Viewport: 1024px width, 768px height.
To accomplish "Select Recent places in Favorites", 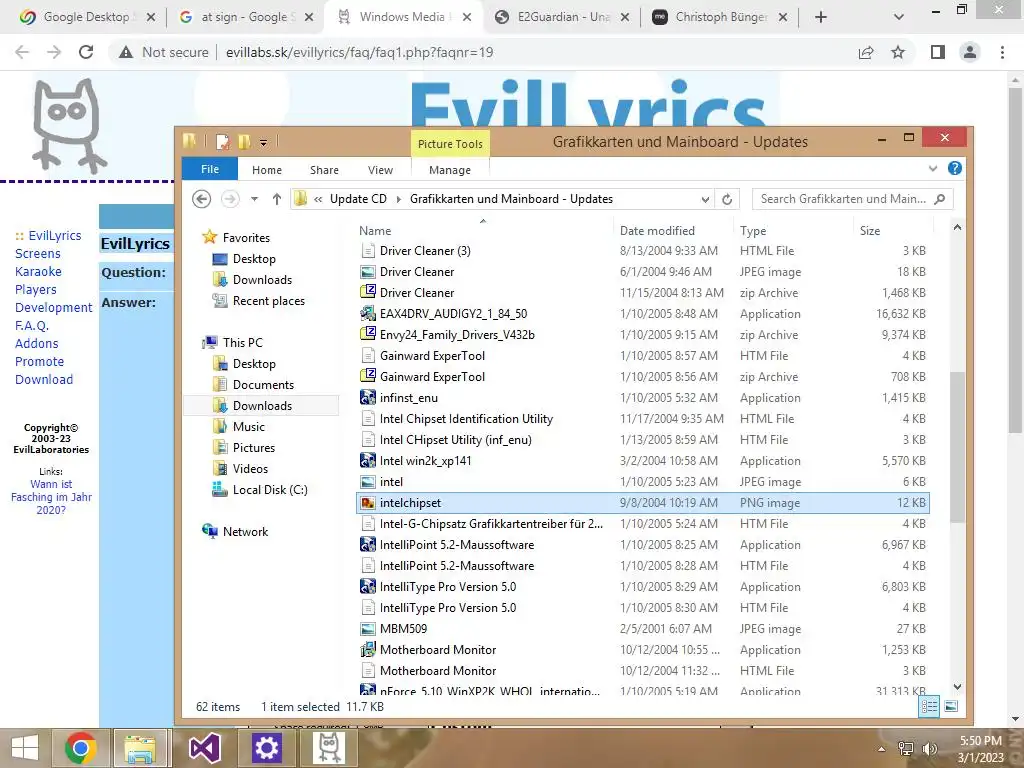I will tap(268, 301).
